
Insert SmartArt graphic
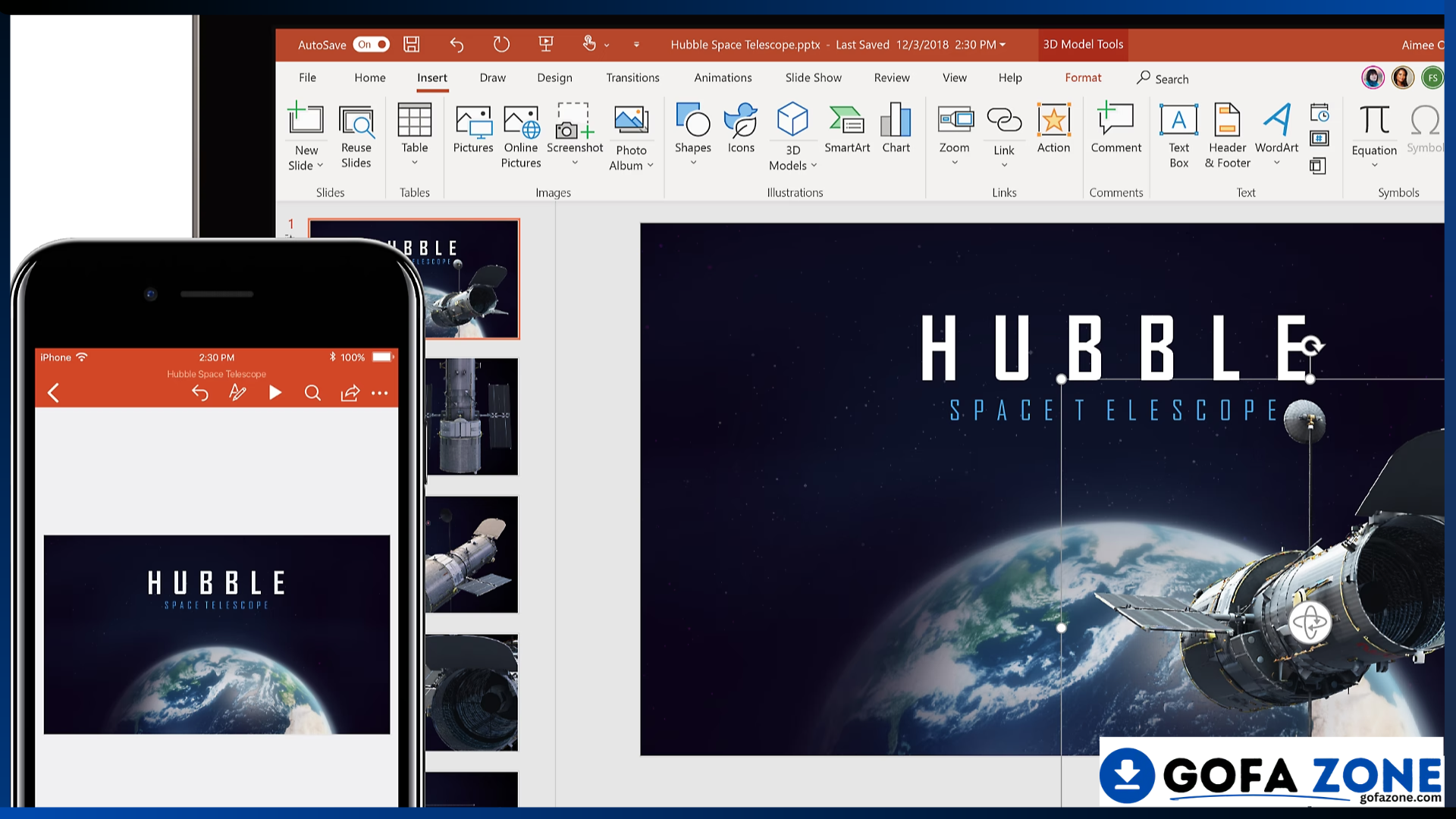point(846,129)
